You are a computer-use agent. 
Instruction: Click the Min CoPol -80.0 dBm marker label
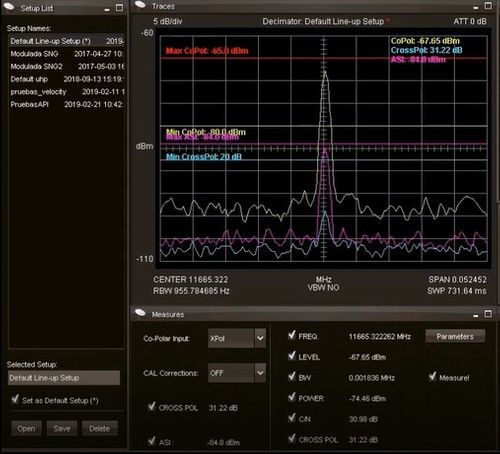click(206, 131)
